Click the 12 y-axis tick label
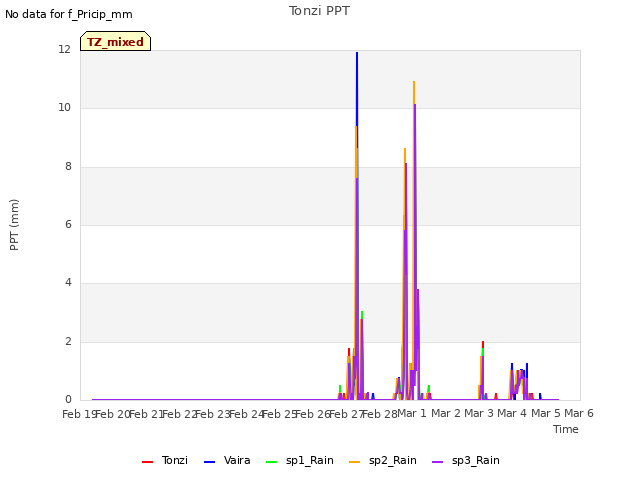The width and height of the screenshot is (640, 480). pyautogui.click(x=64, y=50)
